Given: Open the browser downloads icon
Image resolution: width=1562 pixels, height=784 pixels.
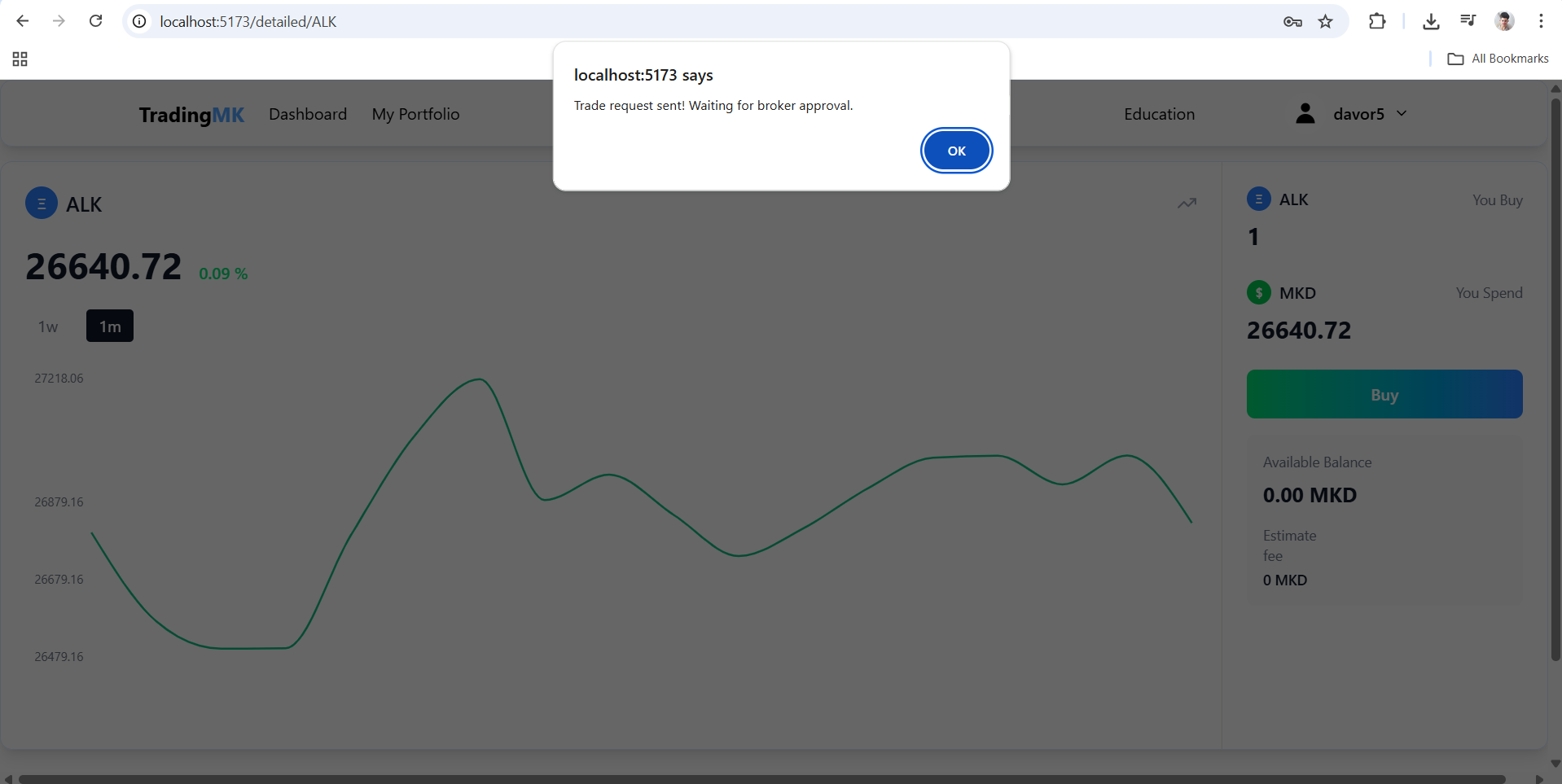Looking at the screenshot, I should [x=1431, y=22].
